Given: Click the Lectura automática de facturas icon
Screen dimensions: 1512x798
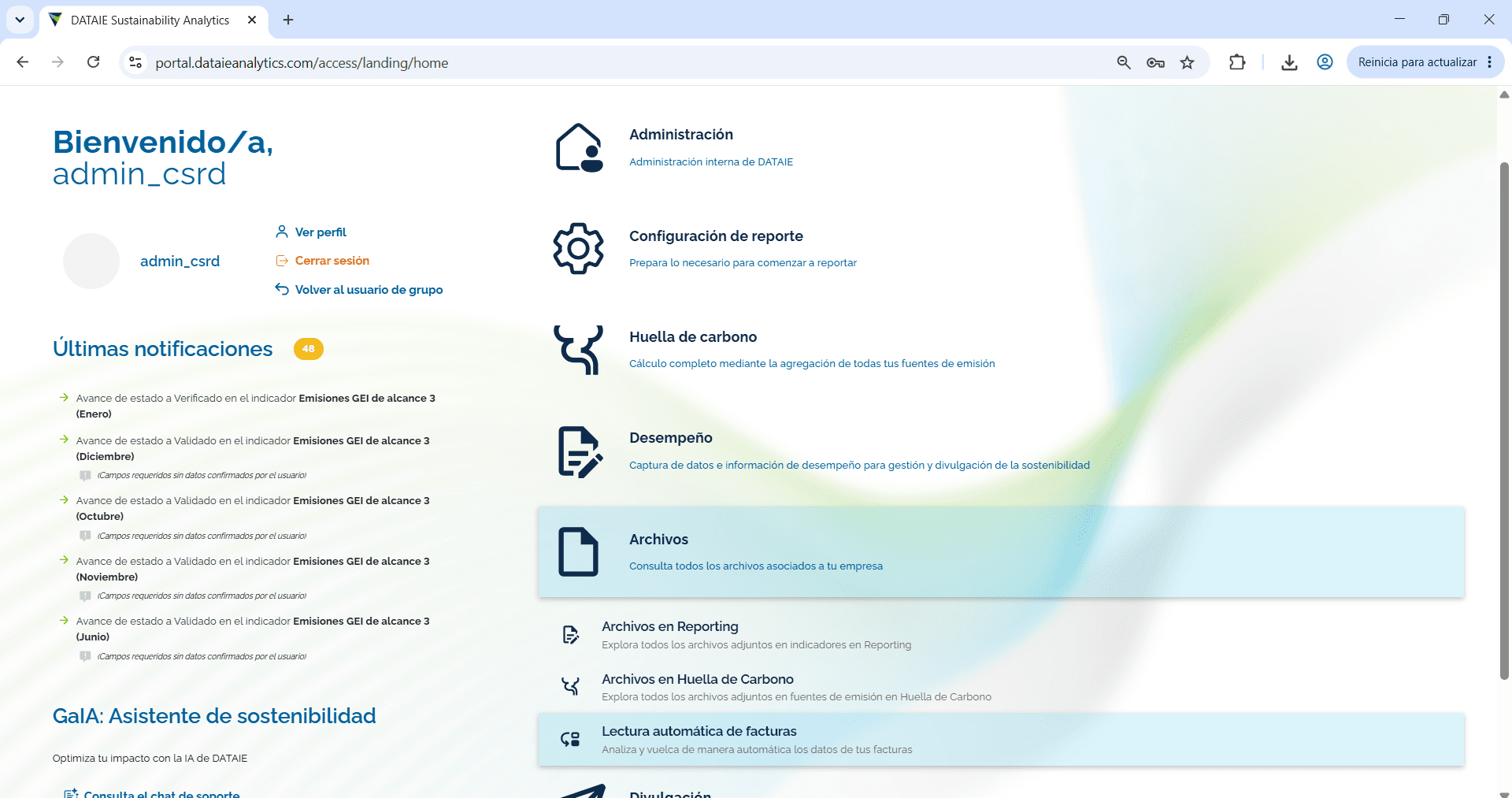Looking at the screenshot, I should click(570, 739).
